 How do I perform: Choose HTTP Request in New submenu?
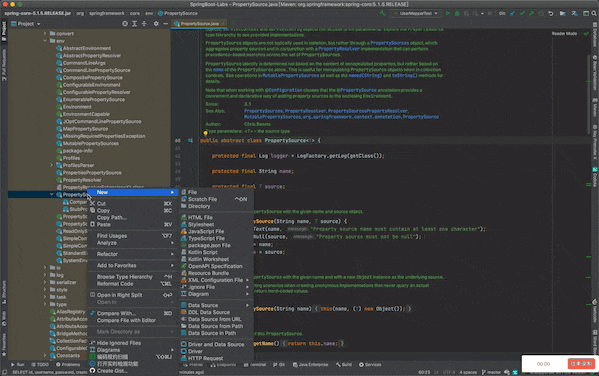[216, 358]
